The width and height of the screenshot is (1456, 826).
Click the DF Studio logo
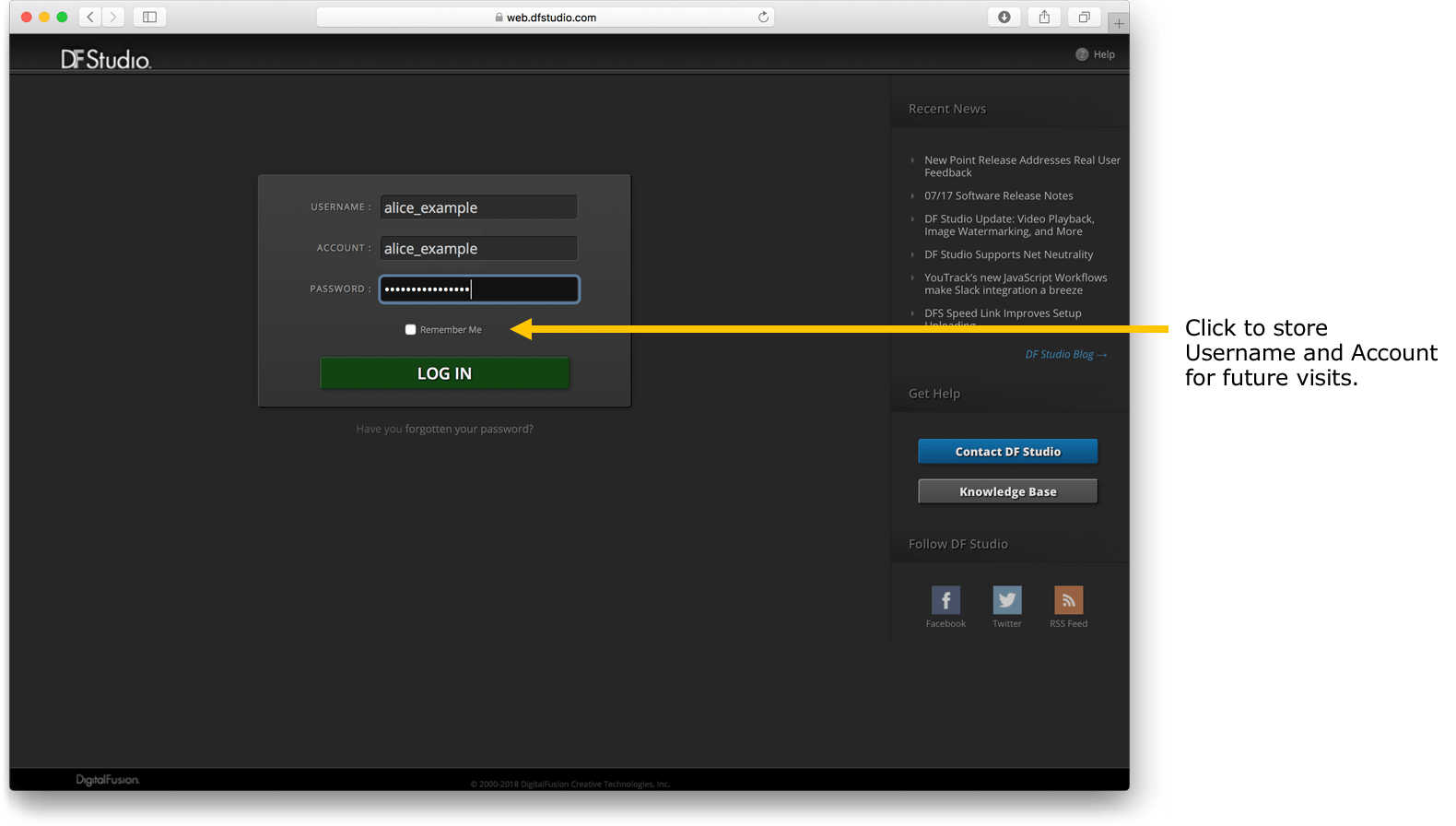click(106, 60)
